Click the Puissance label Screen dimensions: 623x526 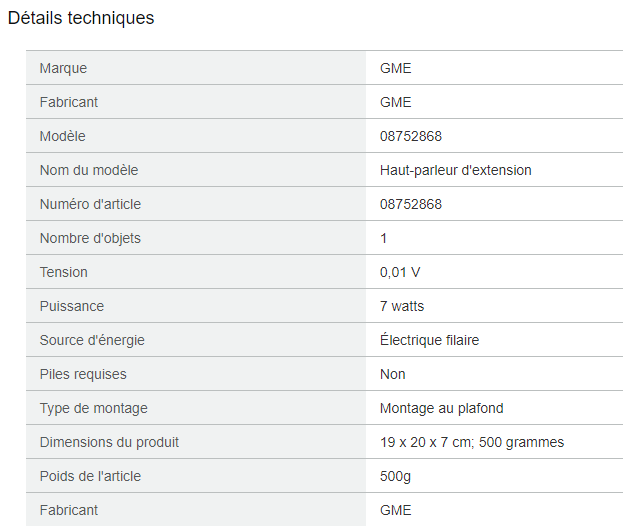[x=72, y=306]
